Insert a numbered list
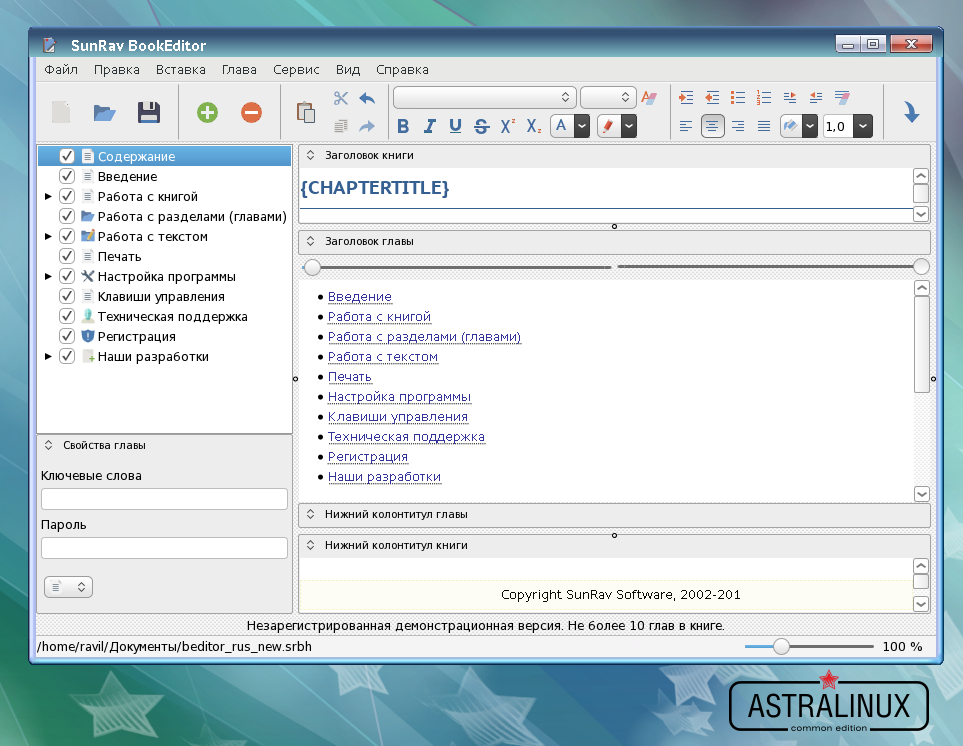 [x=763, y=98]
